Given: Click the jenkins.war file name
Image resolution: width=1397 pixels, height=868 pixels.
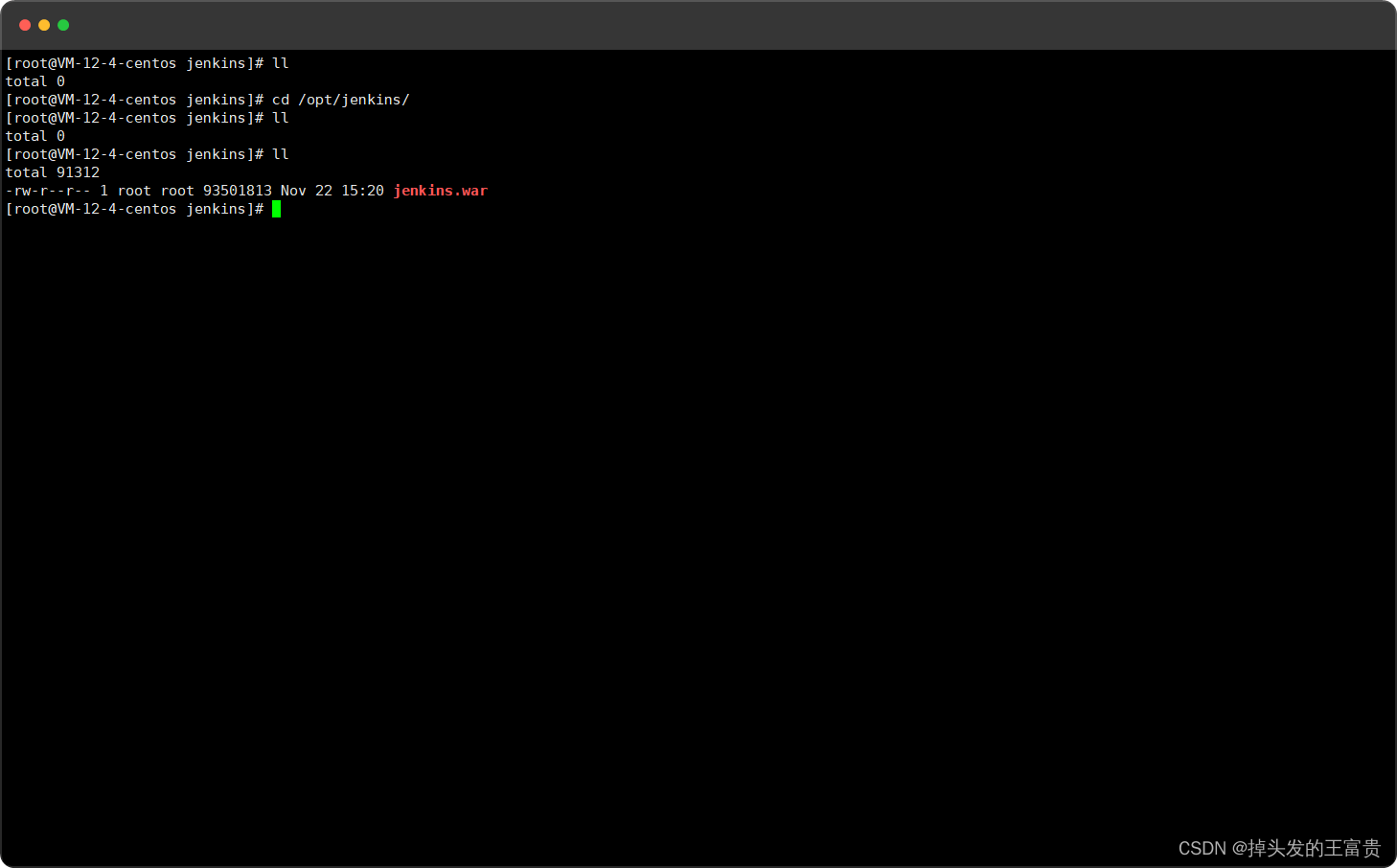Looking at the screenshot, I should click(x=441, y=191).
